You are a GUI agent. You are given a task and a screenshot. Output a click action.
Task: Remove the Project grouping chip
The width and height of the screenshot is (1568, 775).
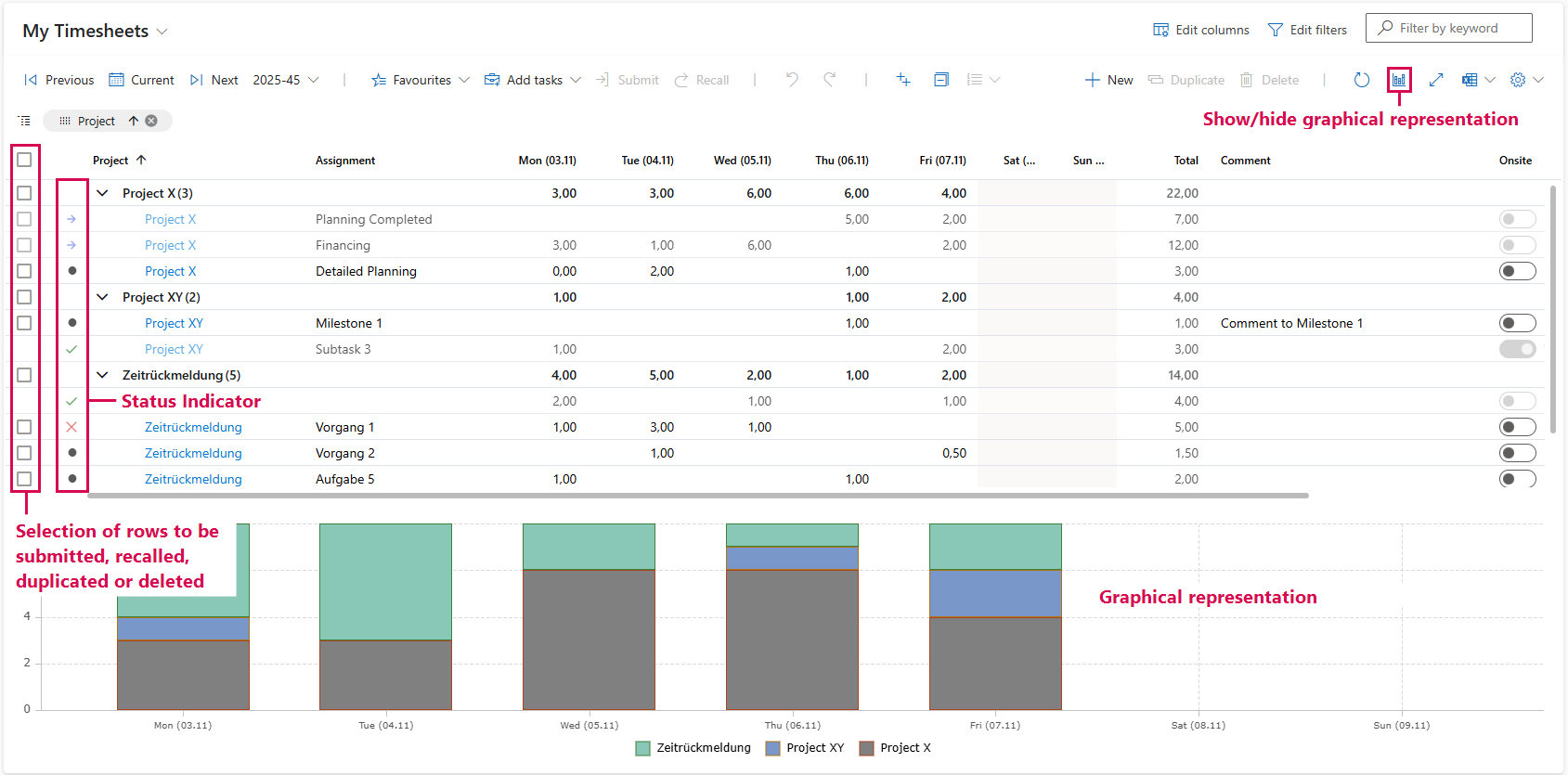tap(151, 121)
